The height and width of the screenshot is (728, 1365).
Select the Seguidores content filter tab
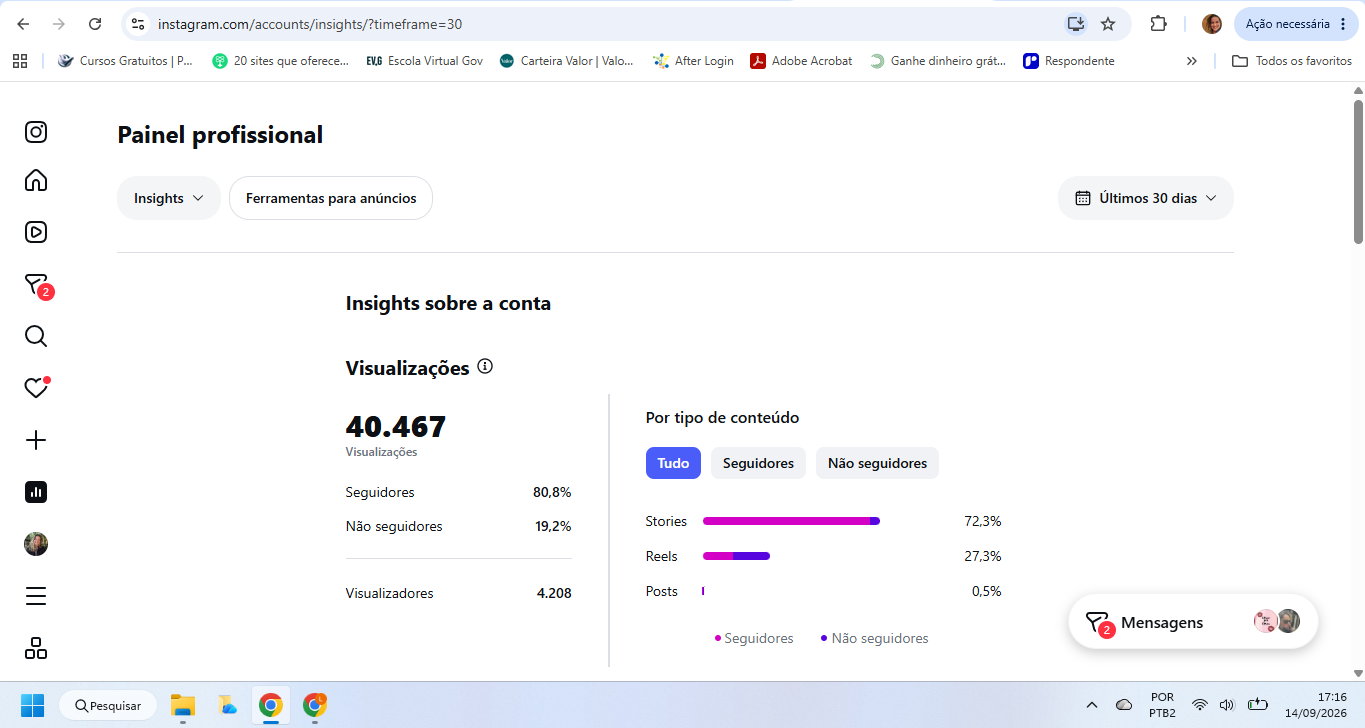coord(758,463)
